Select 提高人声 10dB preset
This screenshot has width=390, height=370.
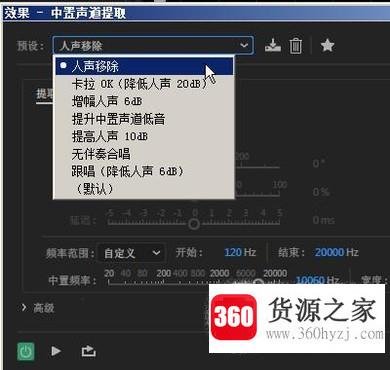144,136
